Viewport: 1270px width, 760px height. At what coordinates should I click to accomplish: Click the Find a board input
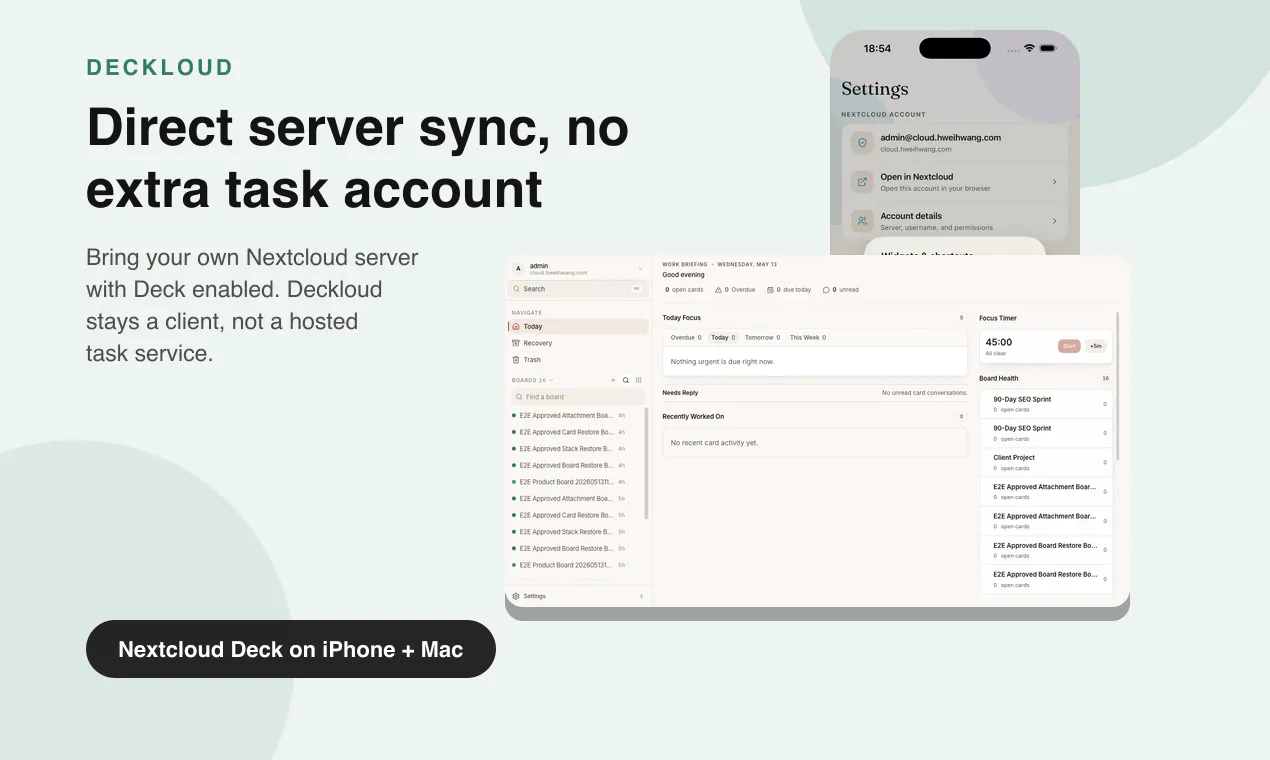click(578, 397)
